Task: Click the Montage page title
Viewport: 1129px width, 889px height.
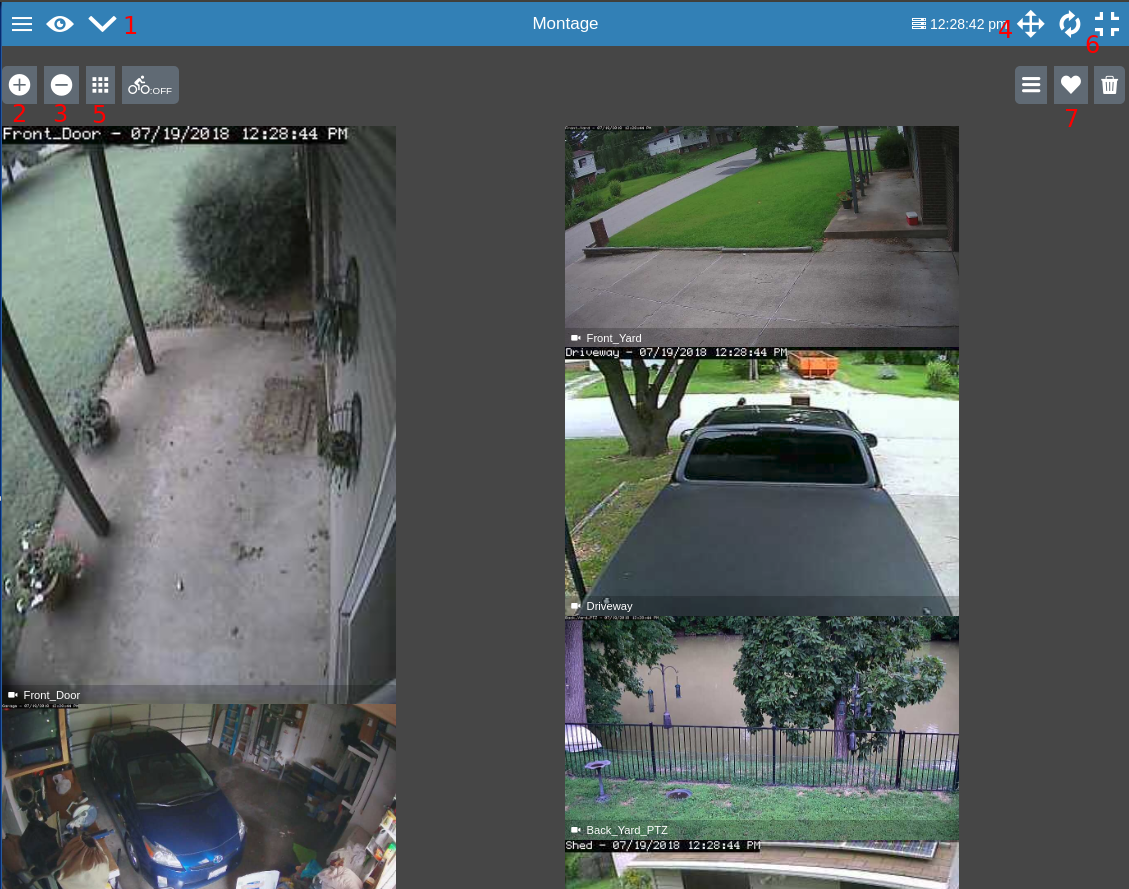Action: pos(565,24)
